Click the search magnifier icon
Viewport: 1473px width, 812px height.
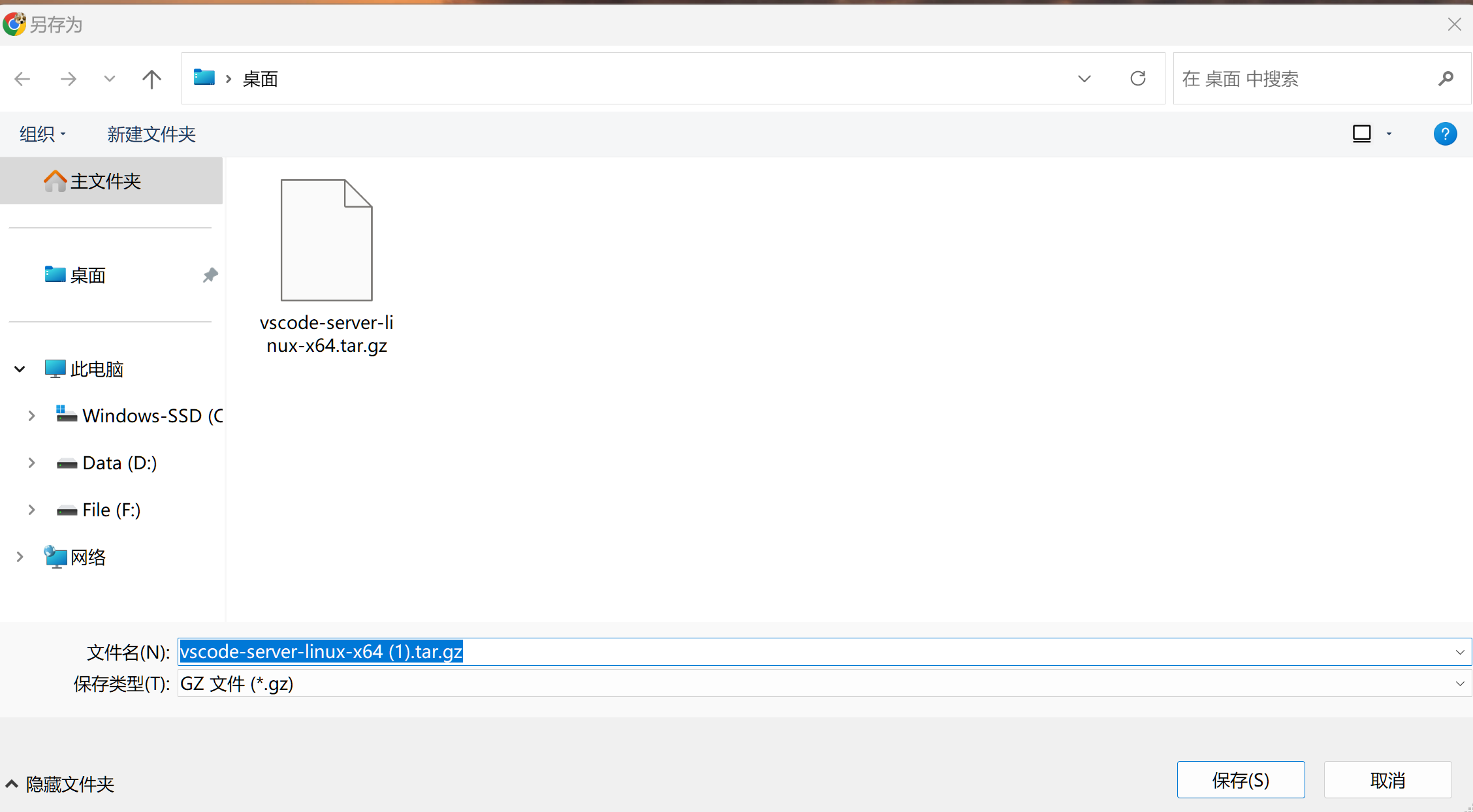(1446, 78)
